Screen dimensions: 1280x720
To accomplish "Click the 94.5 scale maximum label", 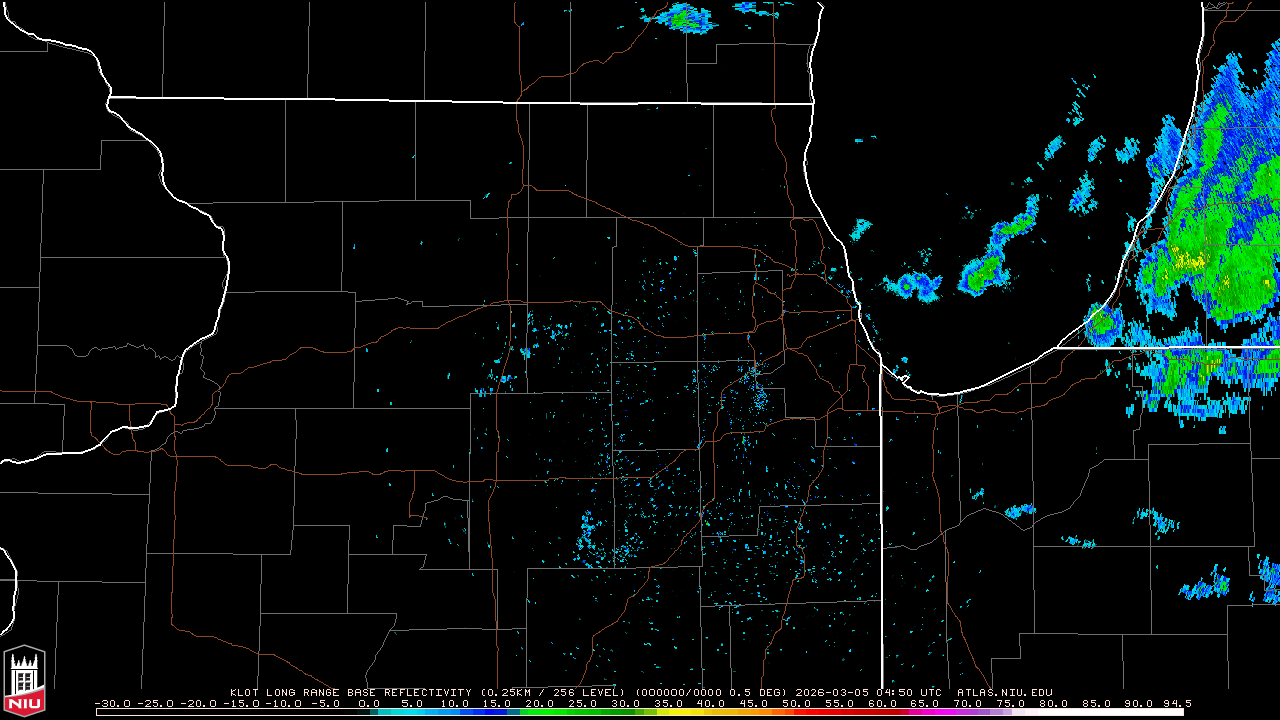I will [x=1176, y=703].
